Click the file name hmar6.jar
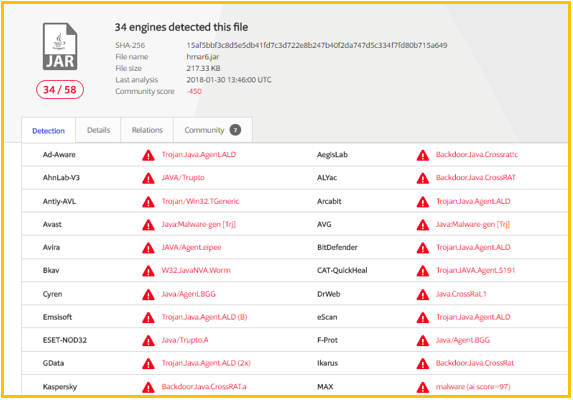The width and height of the screenshot is (573, 400). 203,57
